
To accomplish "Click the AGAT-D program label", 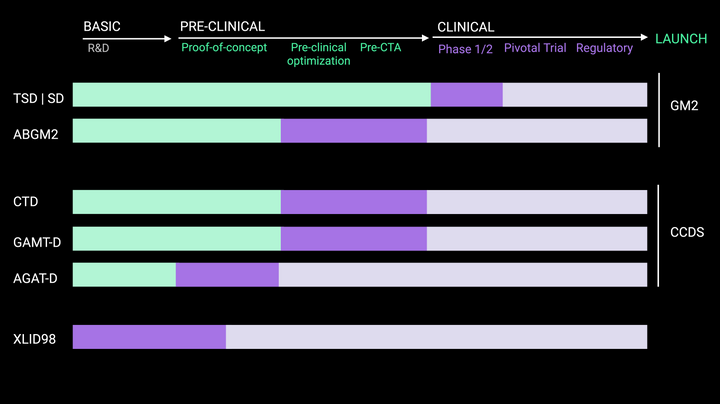I will tap(35, 278).
